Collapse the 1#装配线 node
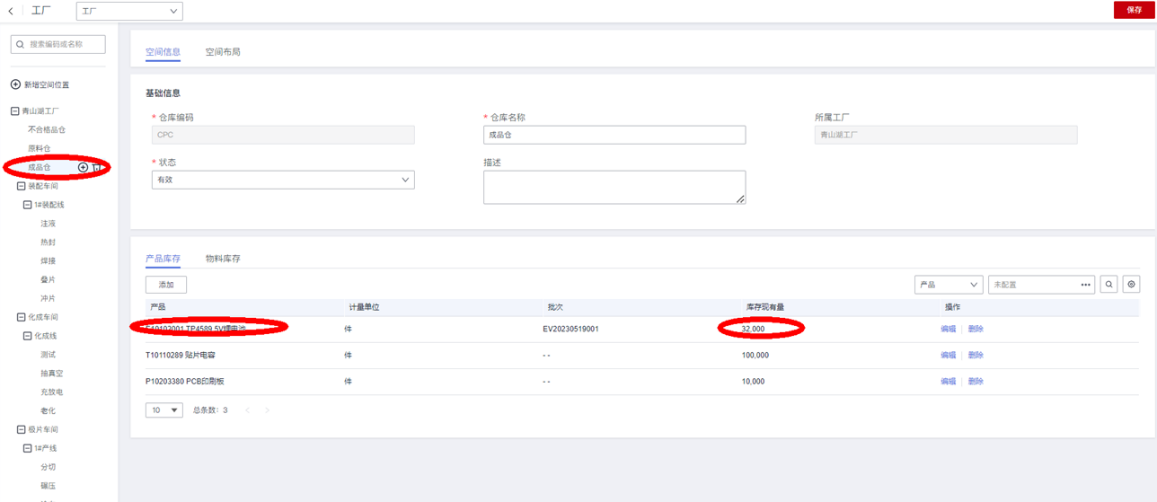Image resolution: width=1157 pixels, height=502 pixels. click(27, 204)
